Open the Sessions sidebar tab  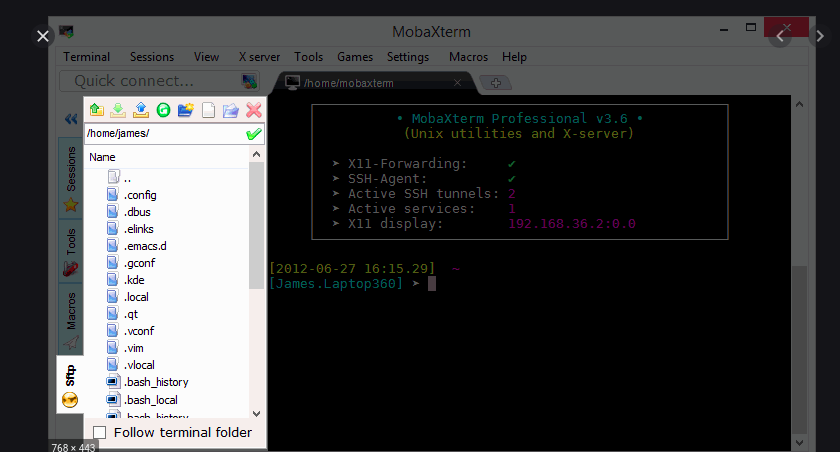(71, 178)
